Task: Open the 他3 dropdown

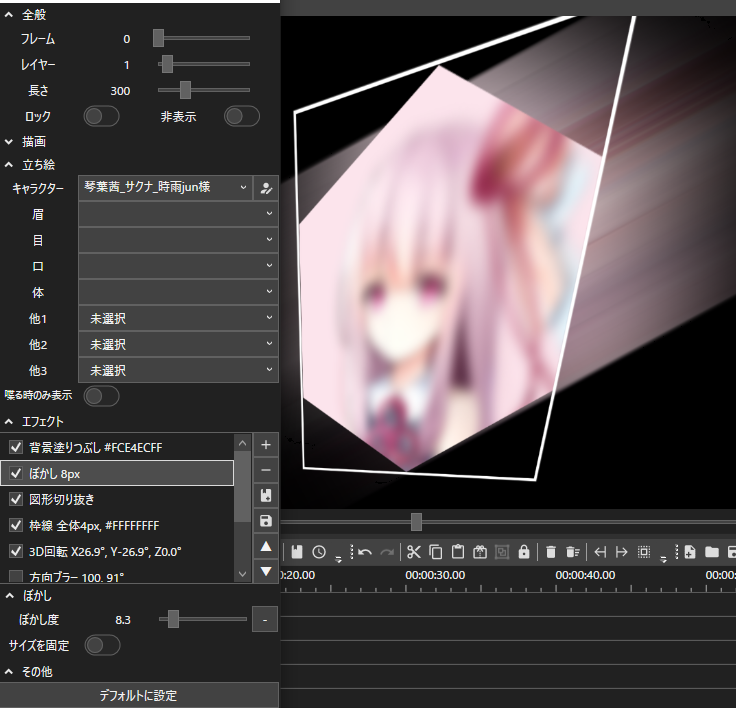Action: (178, 370)
